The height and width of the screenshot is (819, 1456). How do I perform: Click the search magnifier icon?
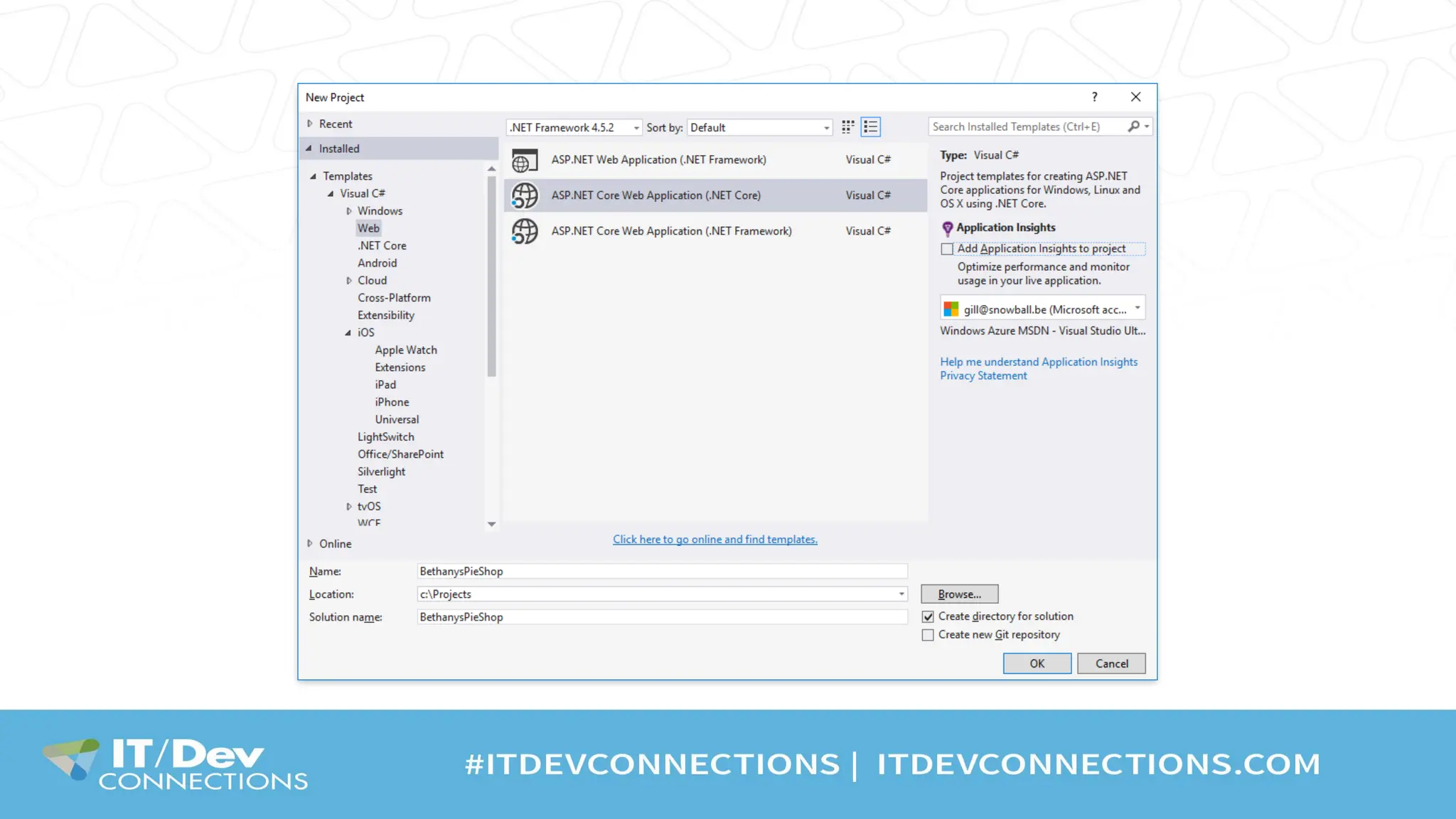click(x=1133, y=127)
